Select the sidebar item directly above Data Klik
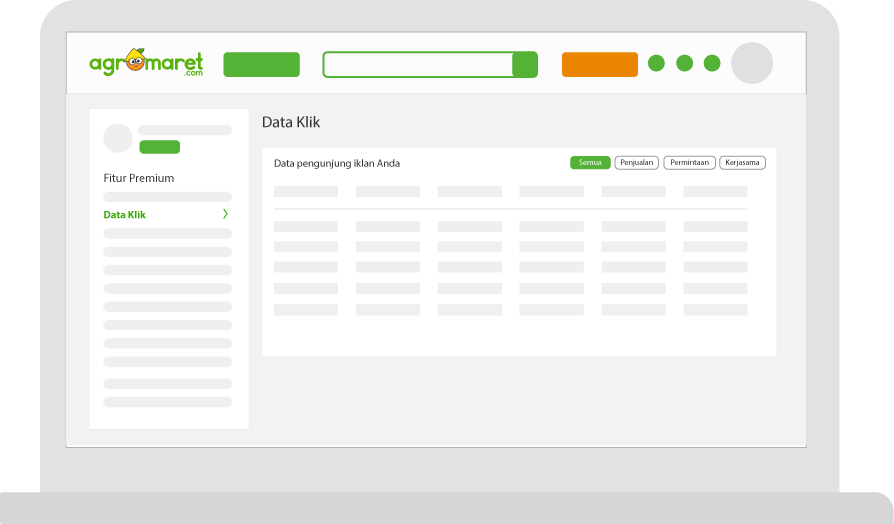The image size is (894, 524). tap(167, 197)
